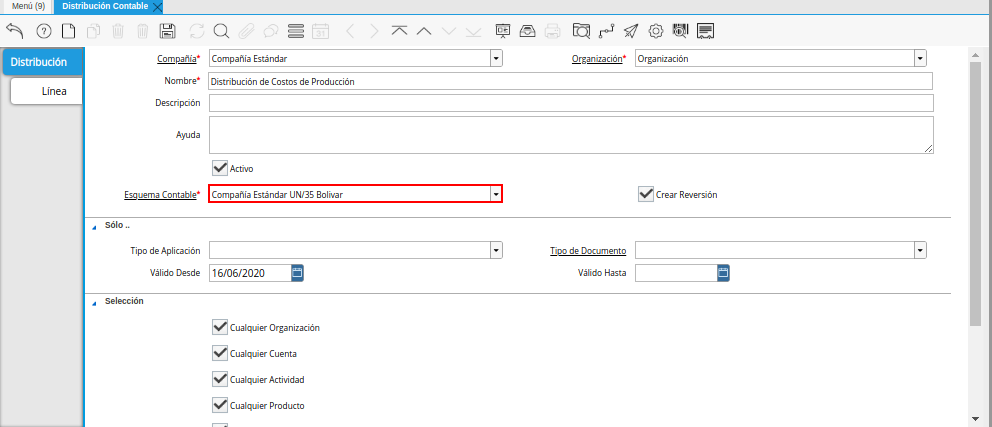Click the Ayuda text area
992x427 pixels.
coord(571,135)
